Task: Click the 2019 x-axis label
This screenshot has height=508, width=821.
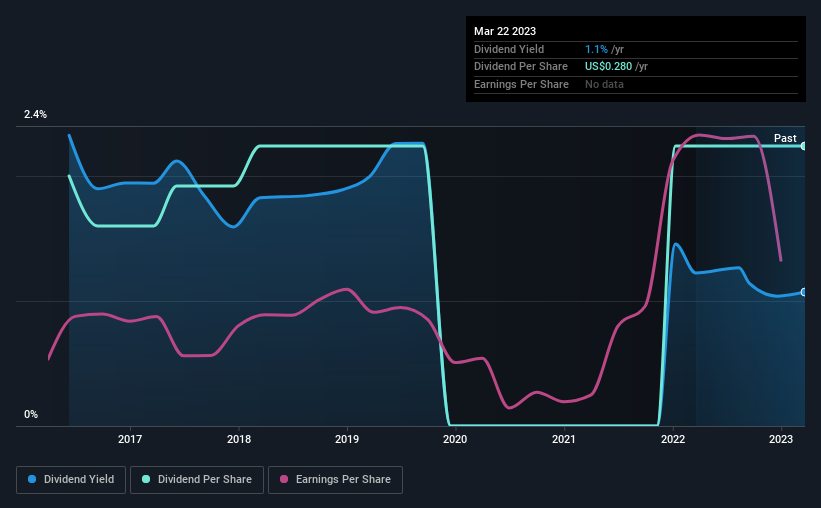Action: click(347, 439)
